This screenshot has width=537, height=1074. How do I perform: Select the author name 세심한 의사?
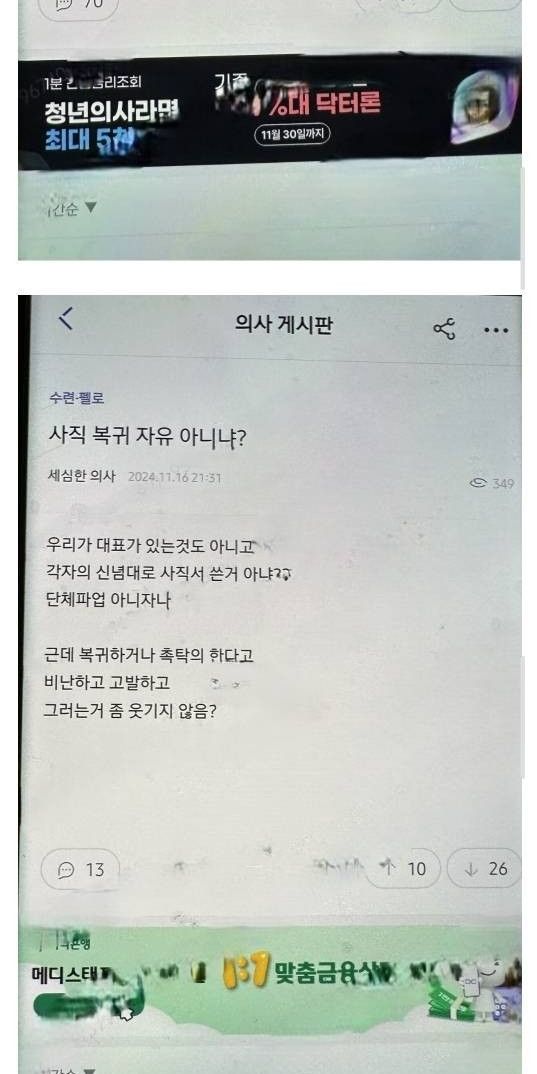(82, 476)
